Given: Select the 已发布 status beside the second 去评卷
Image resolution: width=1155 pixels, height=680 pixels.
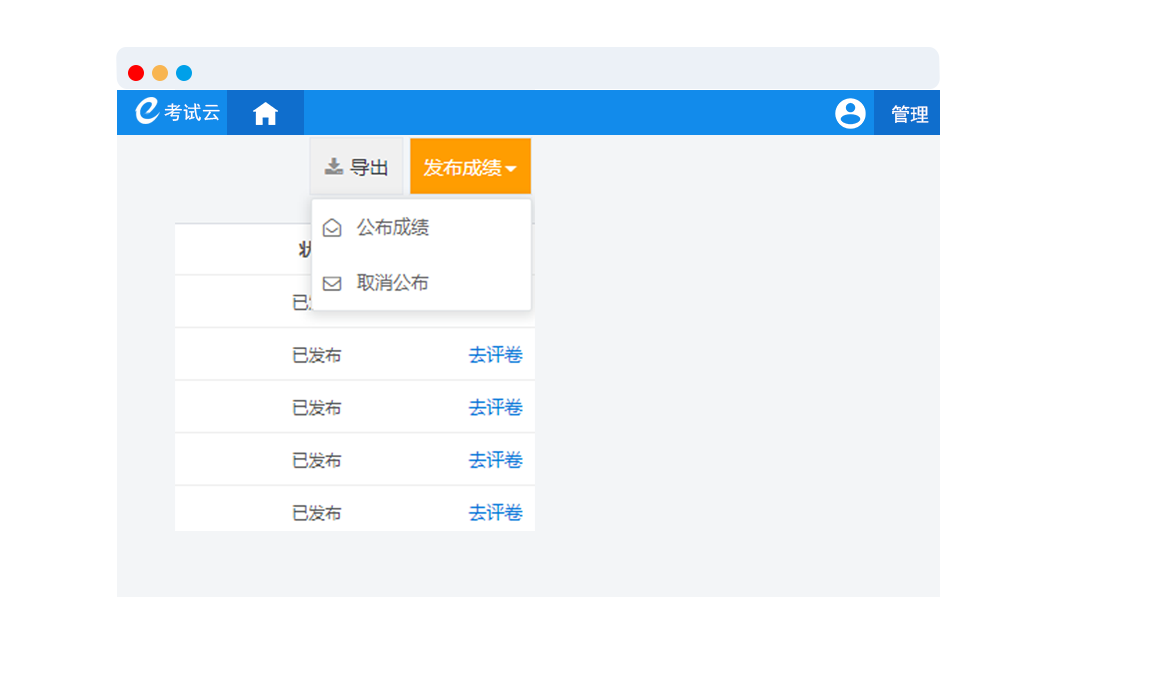Looking at the screenshot, I should (x=316, y=407).
